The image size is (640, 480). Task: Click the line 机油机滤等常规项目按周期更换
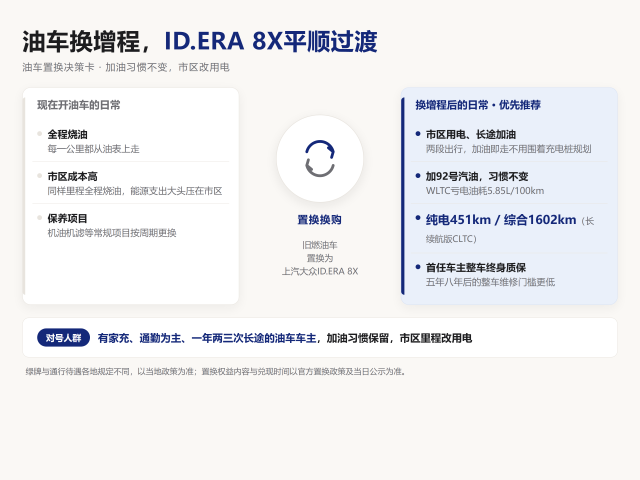point(112,233)
